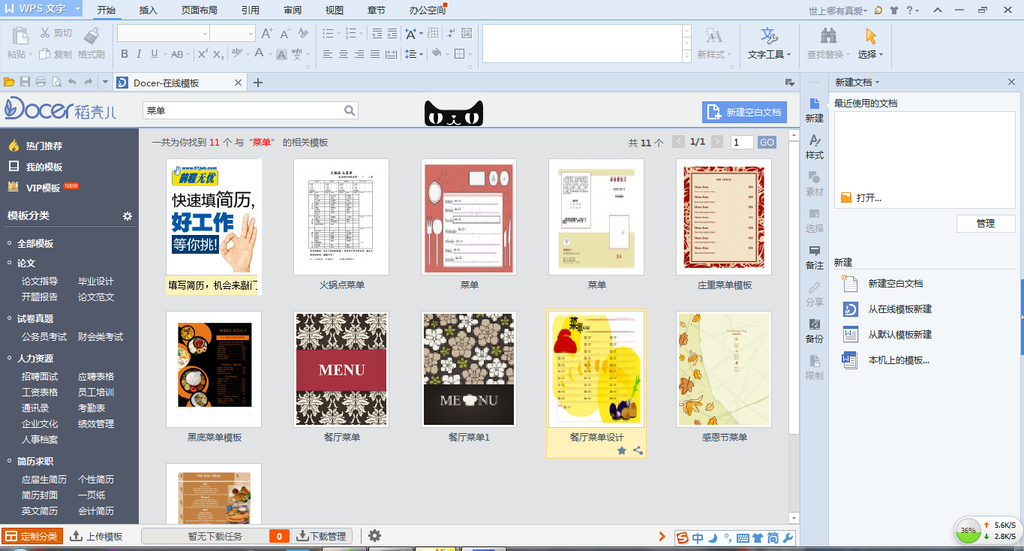The height and width of the screenshot is (551, 1024).
Task: Click the GO page jump button
Action: 767,142
